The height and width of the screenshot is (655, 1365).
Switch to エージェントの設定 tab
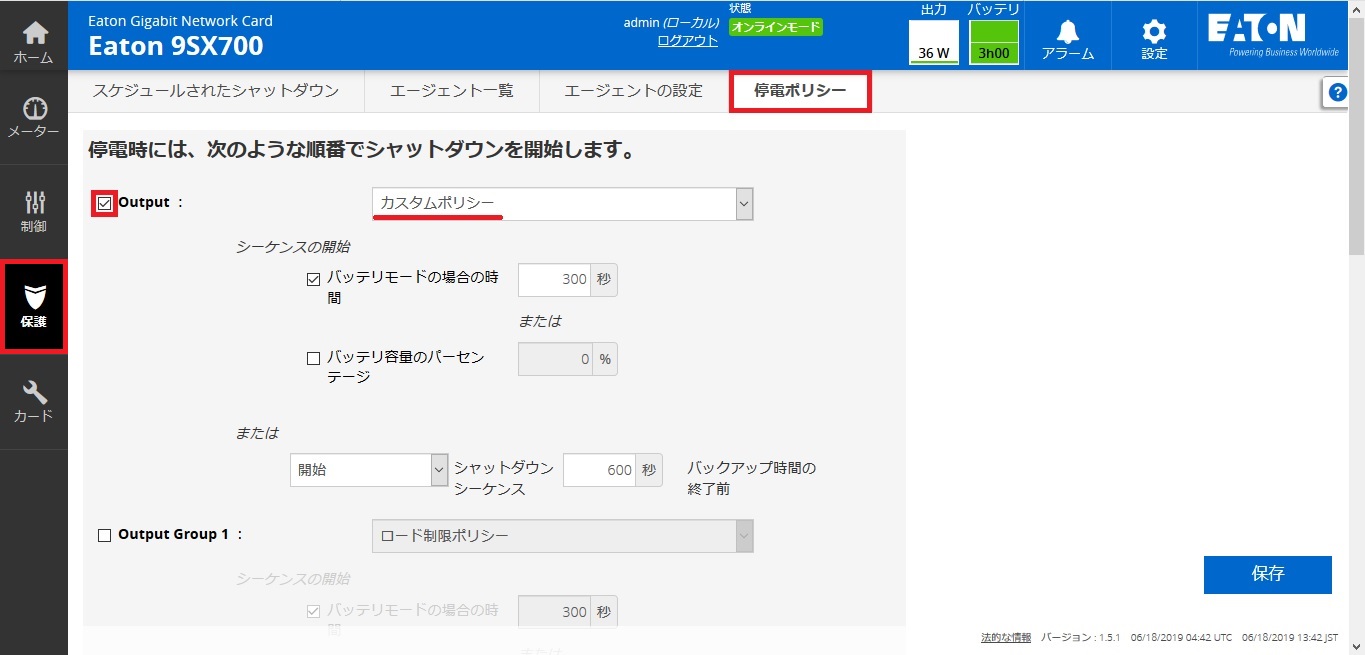click(x=633, y=91)
